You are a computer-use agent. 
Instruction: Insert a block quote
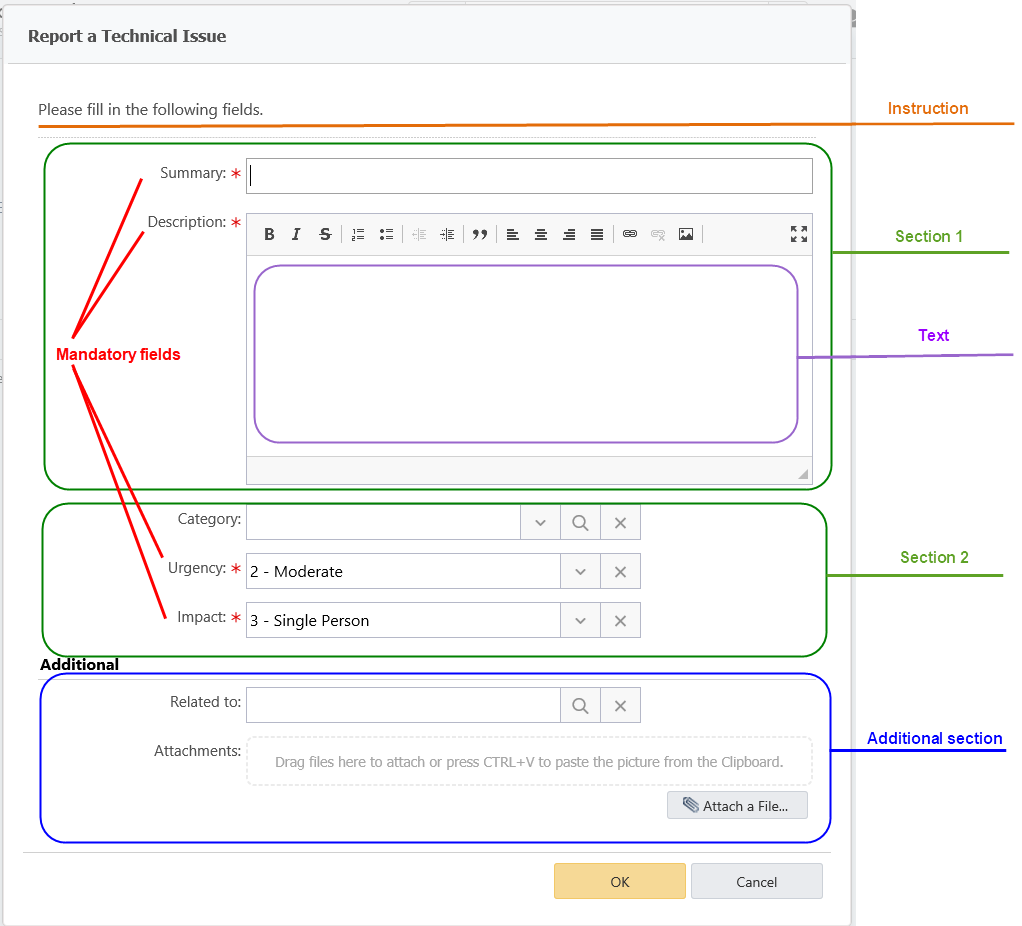(480, 234)
